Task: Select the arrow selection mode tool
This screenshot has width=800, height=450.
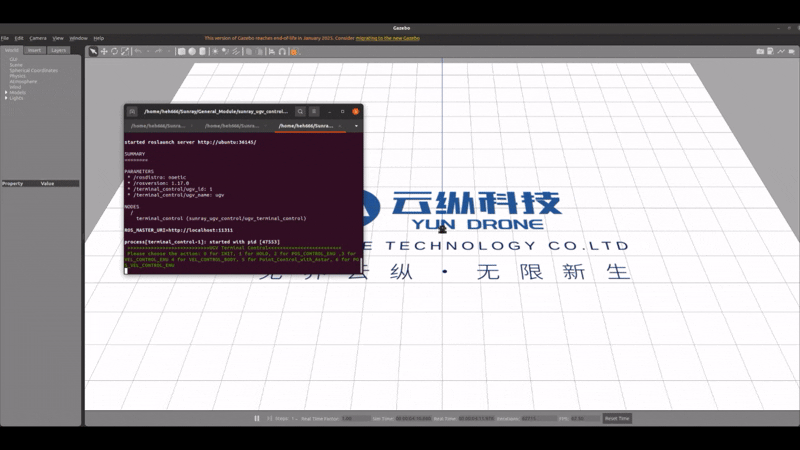Action: pyautogui.click(x=93, y=52)
